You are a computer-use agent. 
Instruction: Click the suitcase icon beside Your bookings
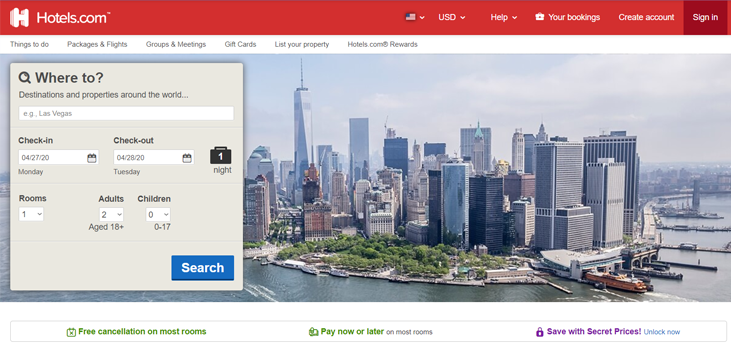(x=539, y=17)
